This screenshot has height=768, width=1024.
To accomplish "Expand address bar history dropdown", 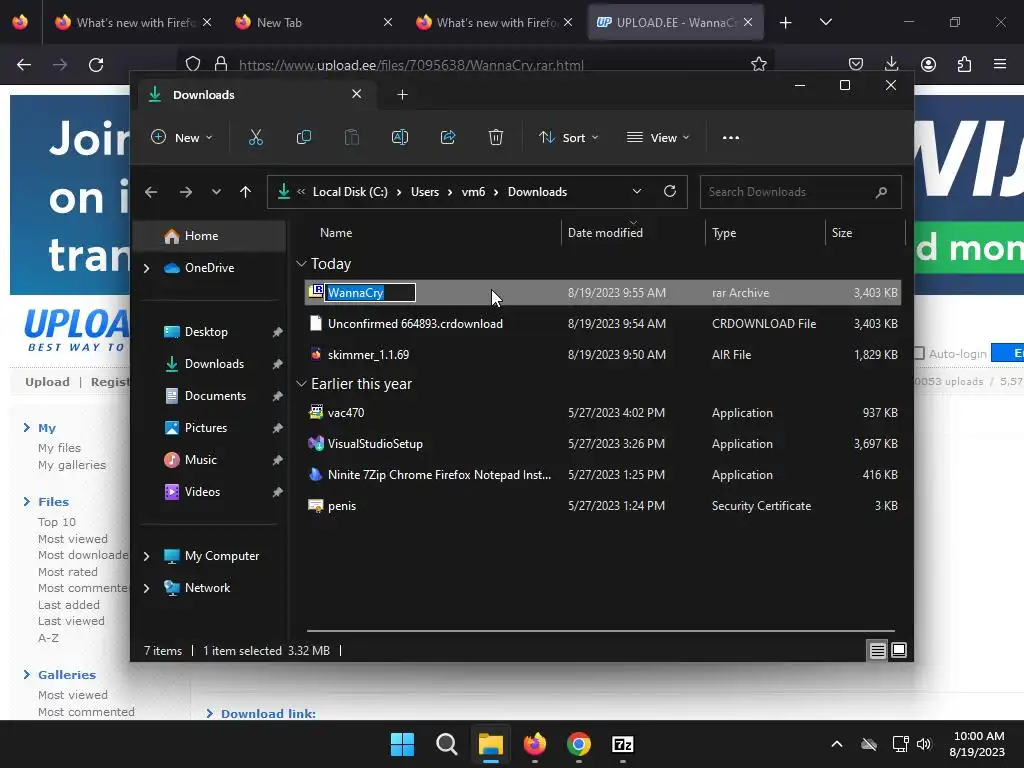I will 637,191.
